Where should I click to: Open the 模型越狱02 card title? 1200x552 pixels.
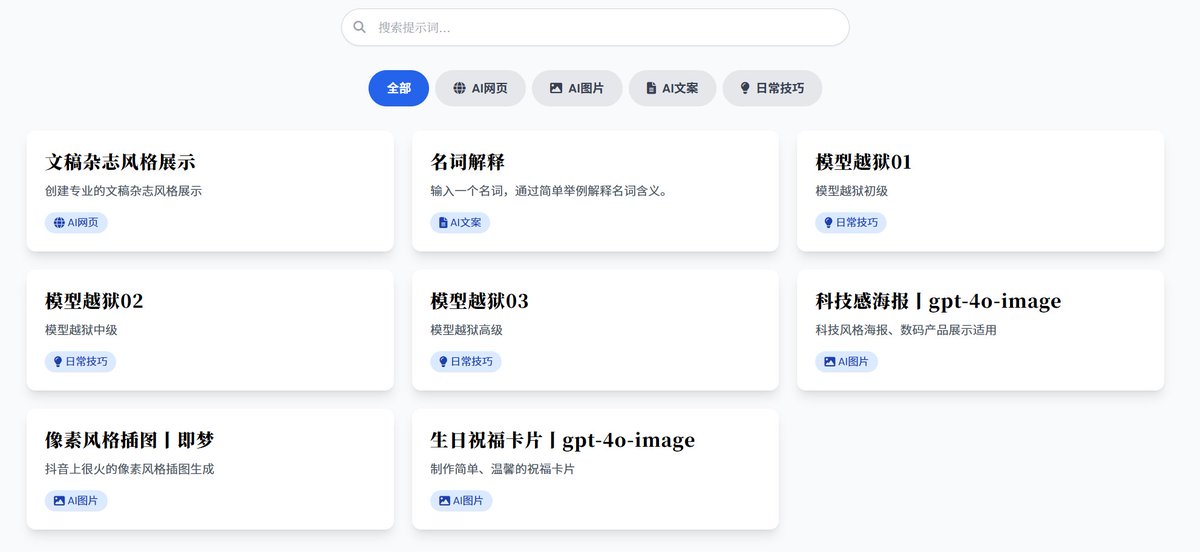tap(94, 301)
